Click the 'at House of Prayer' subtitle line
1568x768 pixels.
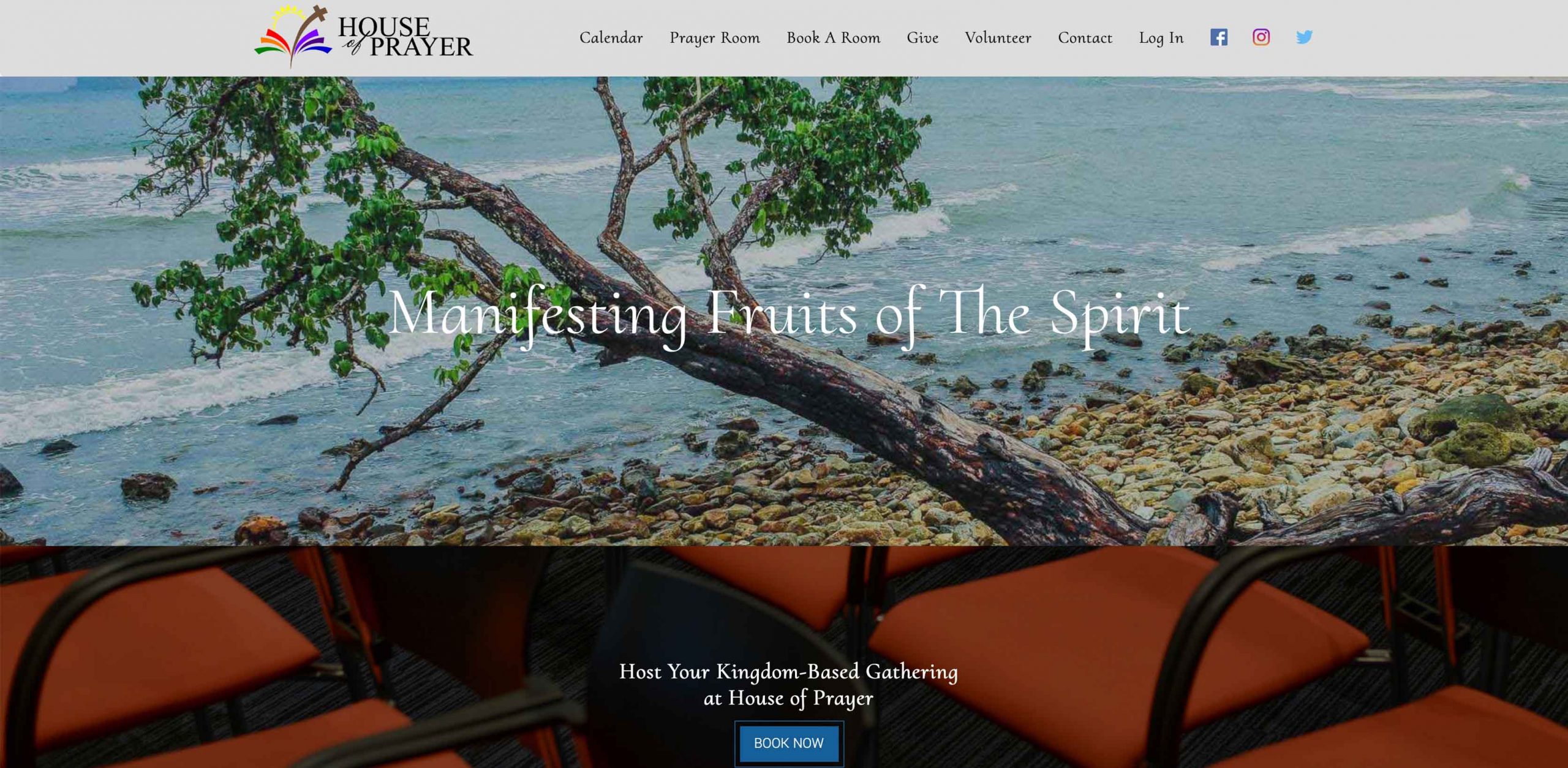coord(789,698)
